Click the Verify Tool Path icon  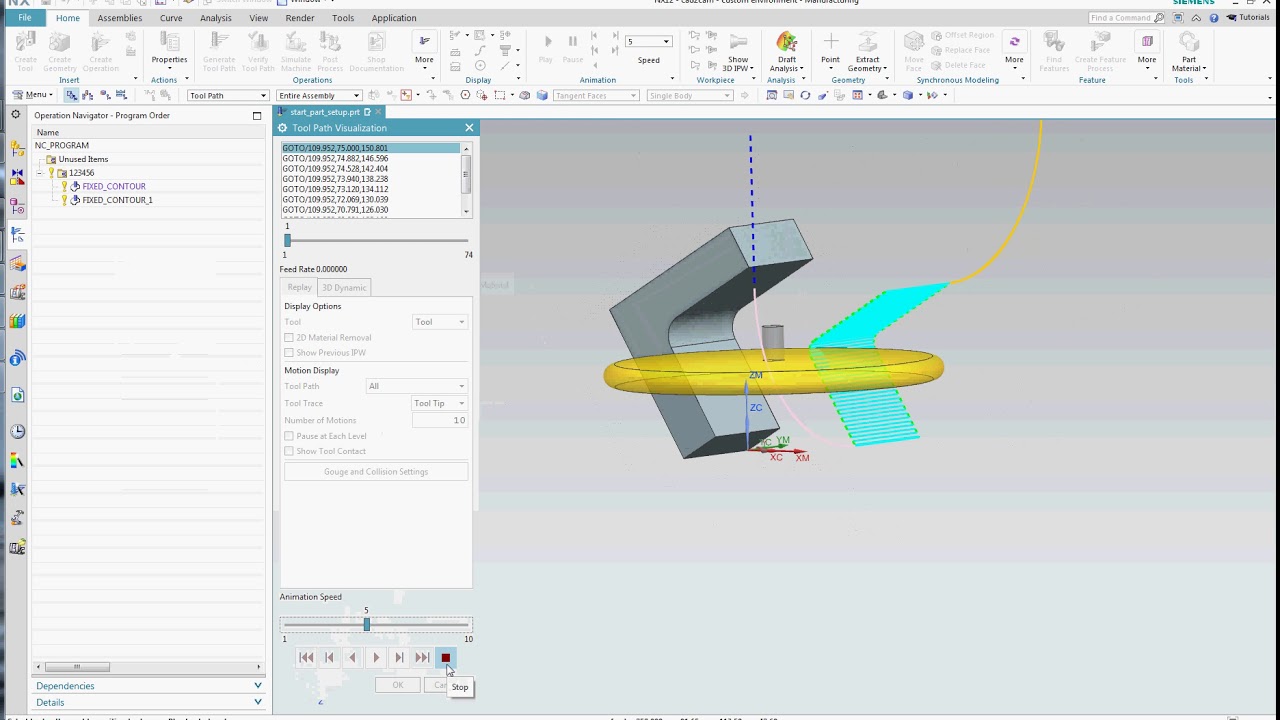[258, 51]
